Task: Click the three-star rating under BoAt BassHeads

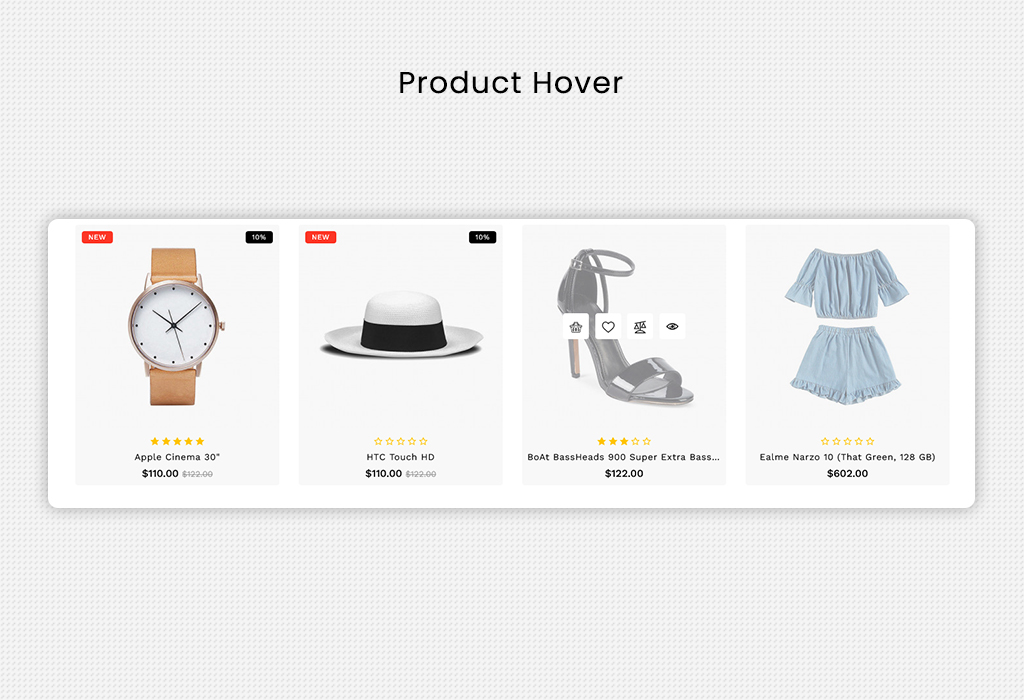Action: [624, 441]
